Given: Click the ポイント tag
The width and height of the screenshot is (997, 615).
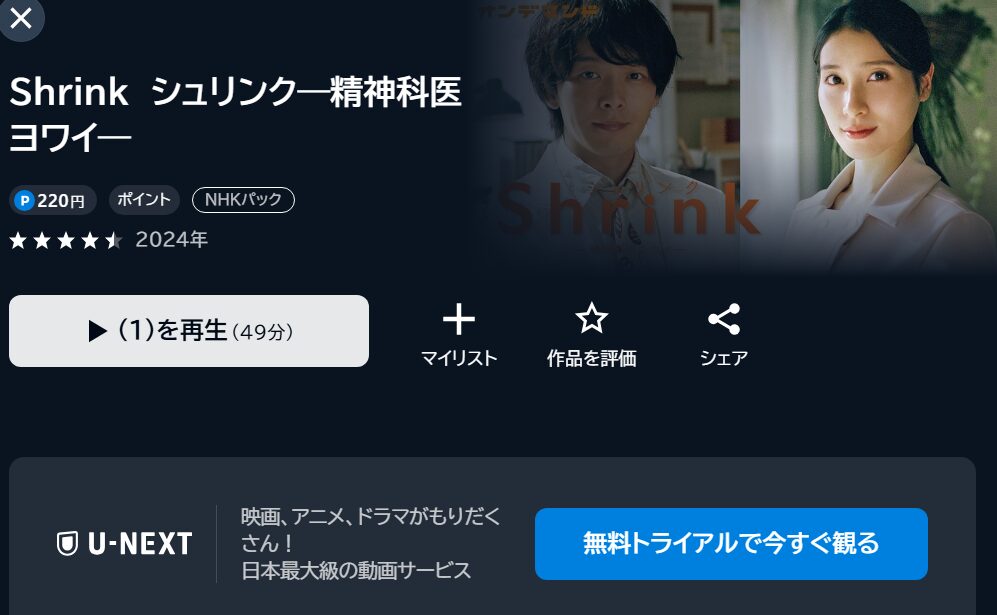Looking at the screenshot, I should [x=144, y=200].
